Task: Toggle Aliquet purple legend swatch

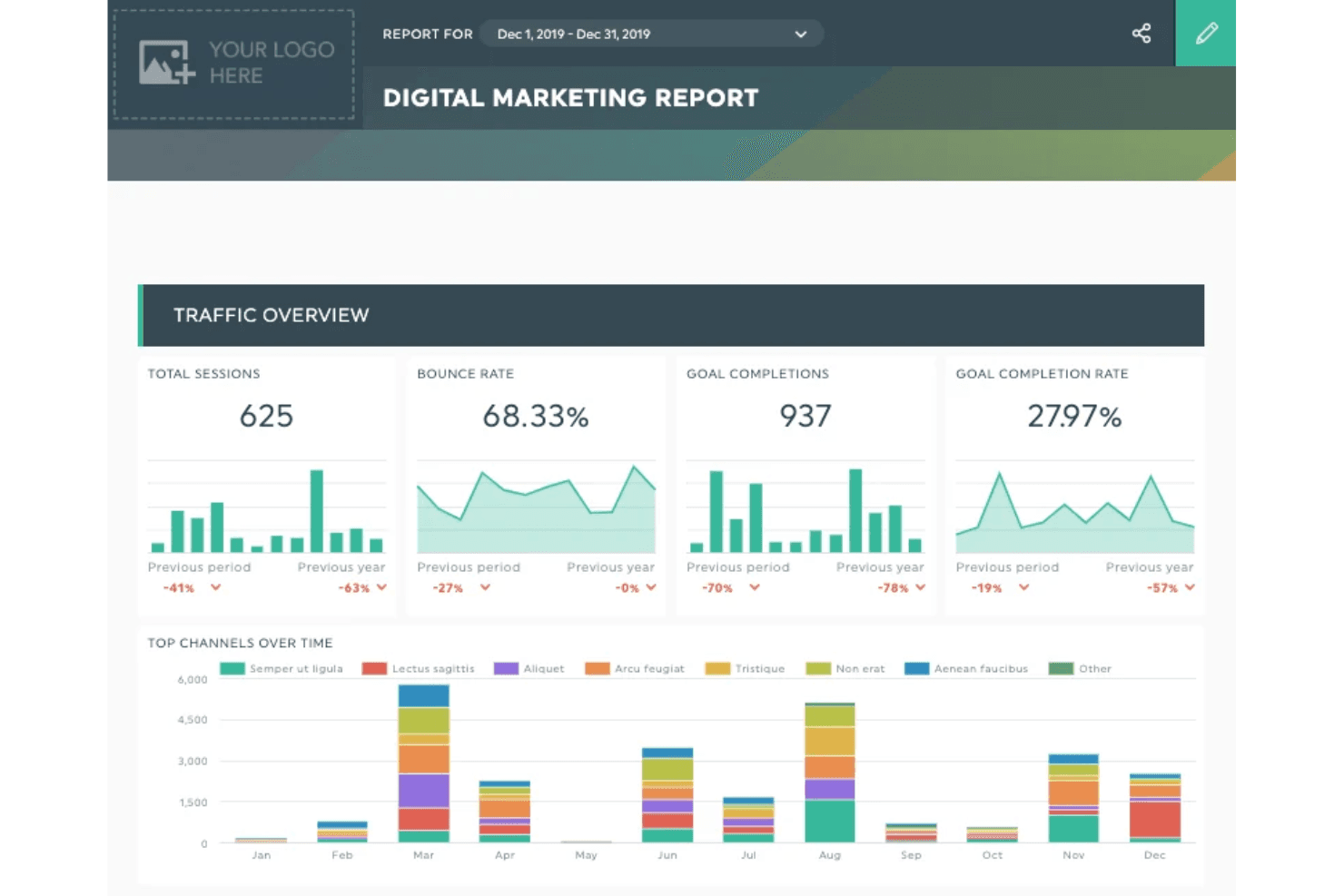Action: tap(506, 668)
